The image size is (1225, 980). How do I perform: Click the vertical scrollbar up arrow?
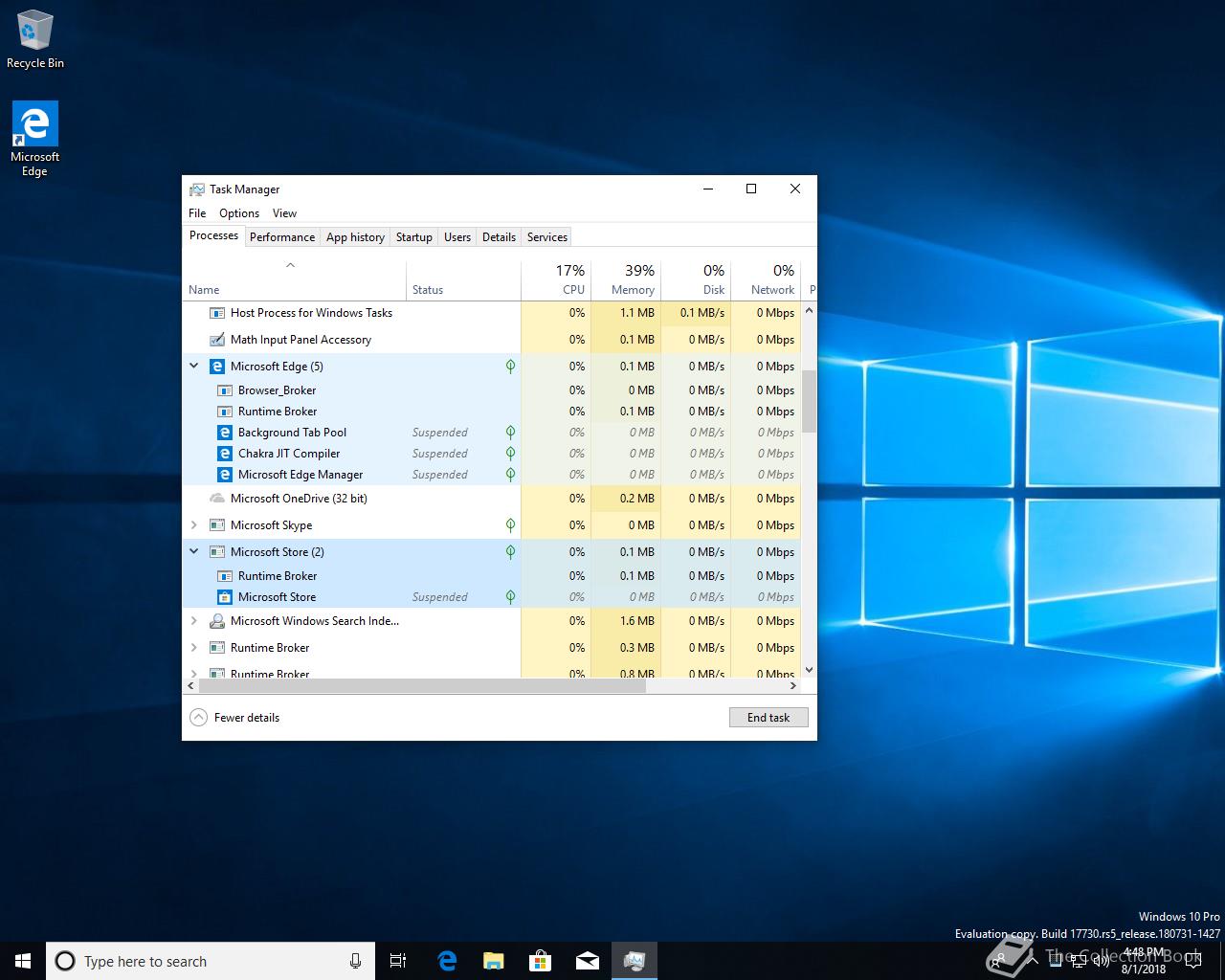(x=809, y=310)
